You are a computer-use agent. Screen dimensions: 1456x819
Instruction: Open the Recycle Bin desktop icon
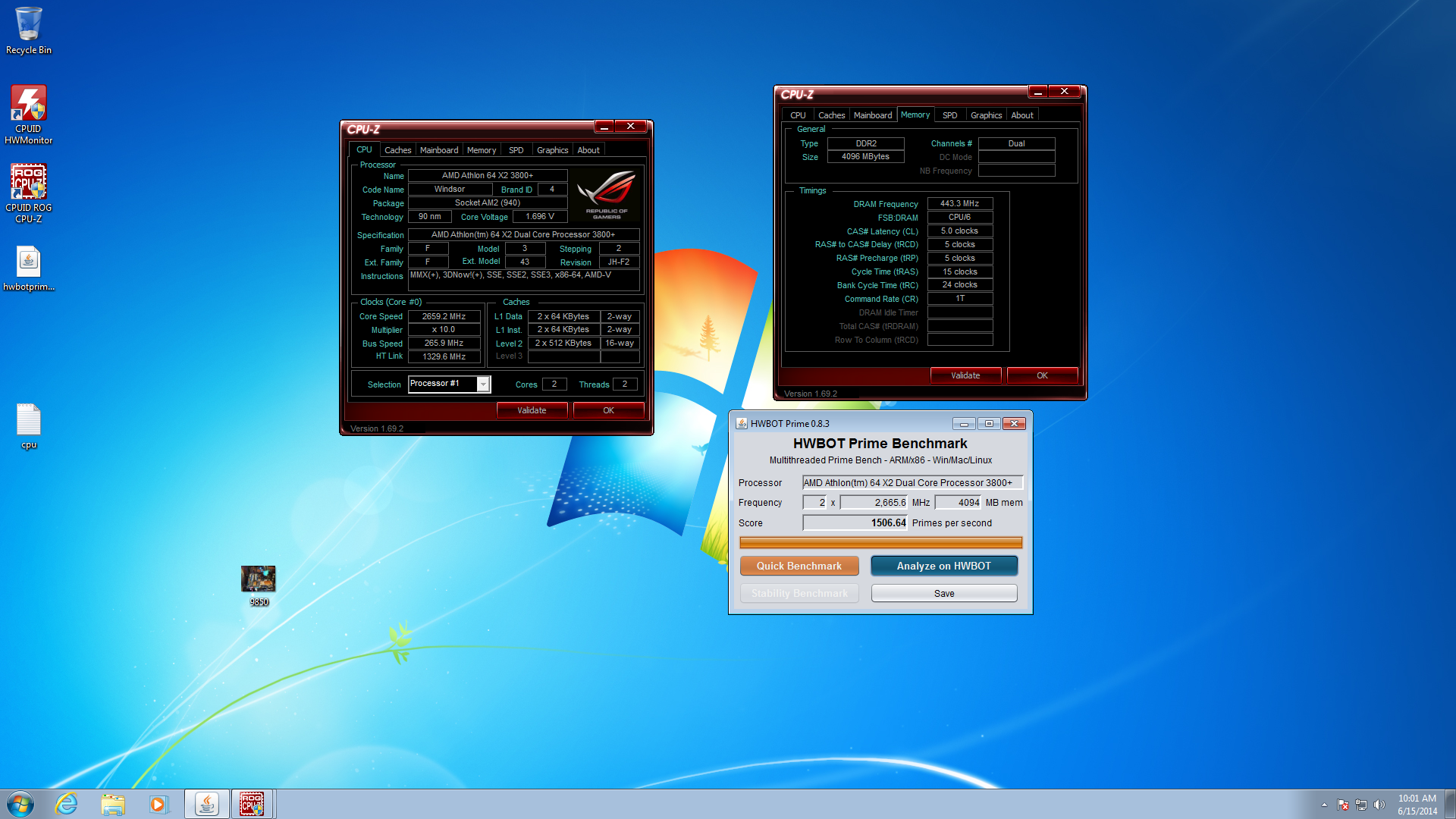[29, 30]
